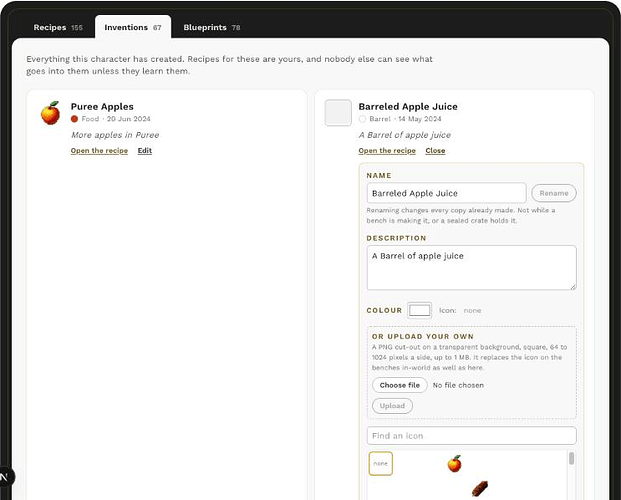Screen dimensions: 621x500
Task: Click the Puree Apples apple icon
Action: [x=50, y=113]
